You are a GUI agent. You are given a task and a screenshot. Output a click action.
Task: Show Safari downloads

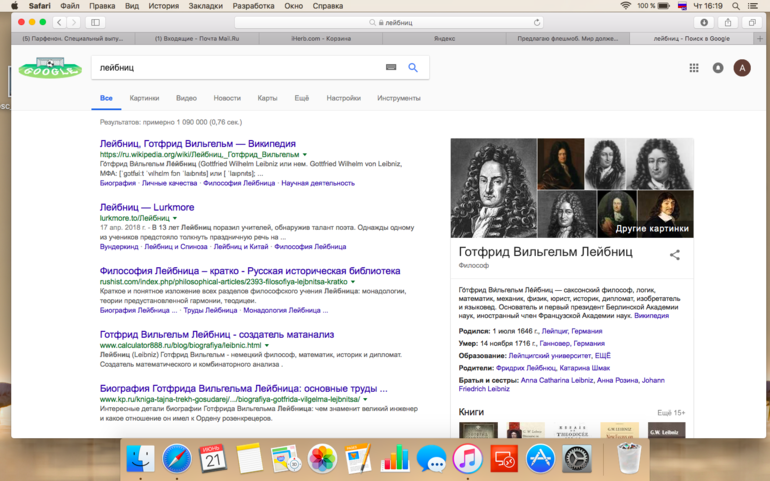click(704, 22)
